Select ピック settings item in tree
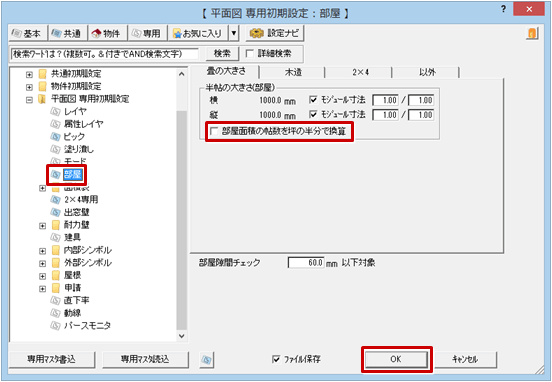Image resolution: width=552 pixels, height=382 pixels. 74,137
